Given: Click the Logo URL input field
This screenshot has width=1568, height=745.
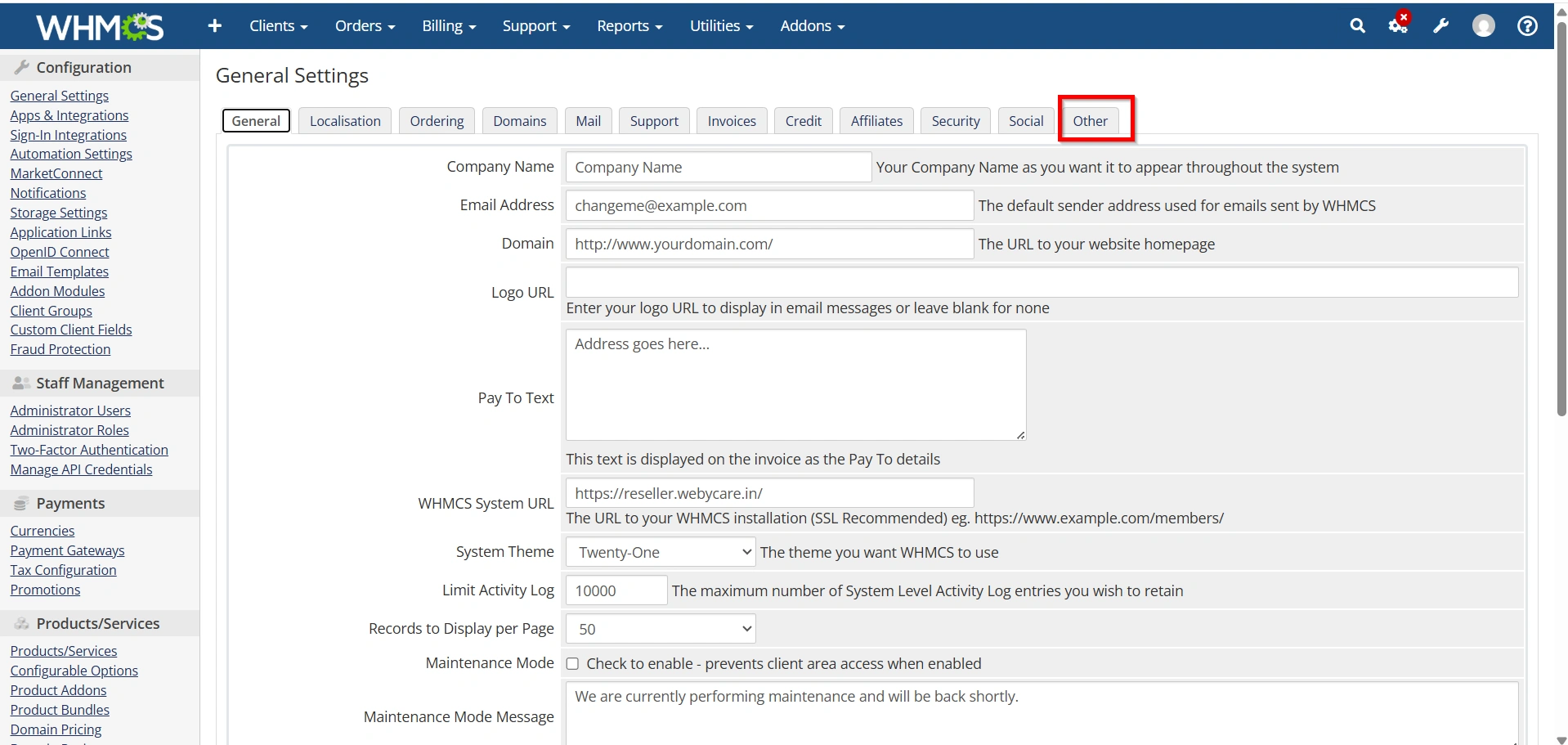Looking at the screenshot, I should [x=1042, y=282].
